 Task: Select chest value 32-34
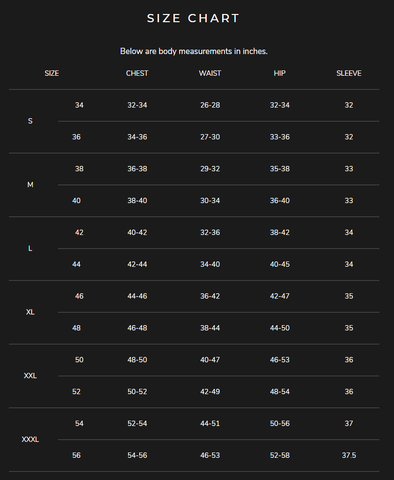(137, 105)
